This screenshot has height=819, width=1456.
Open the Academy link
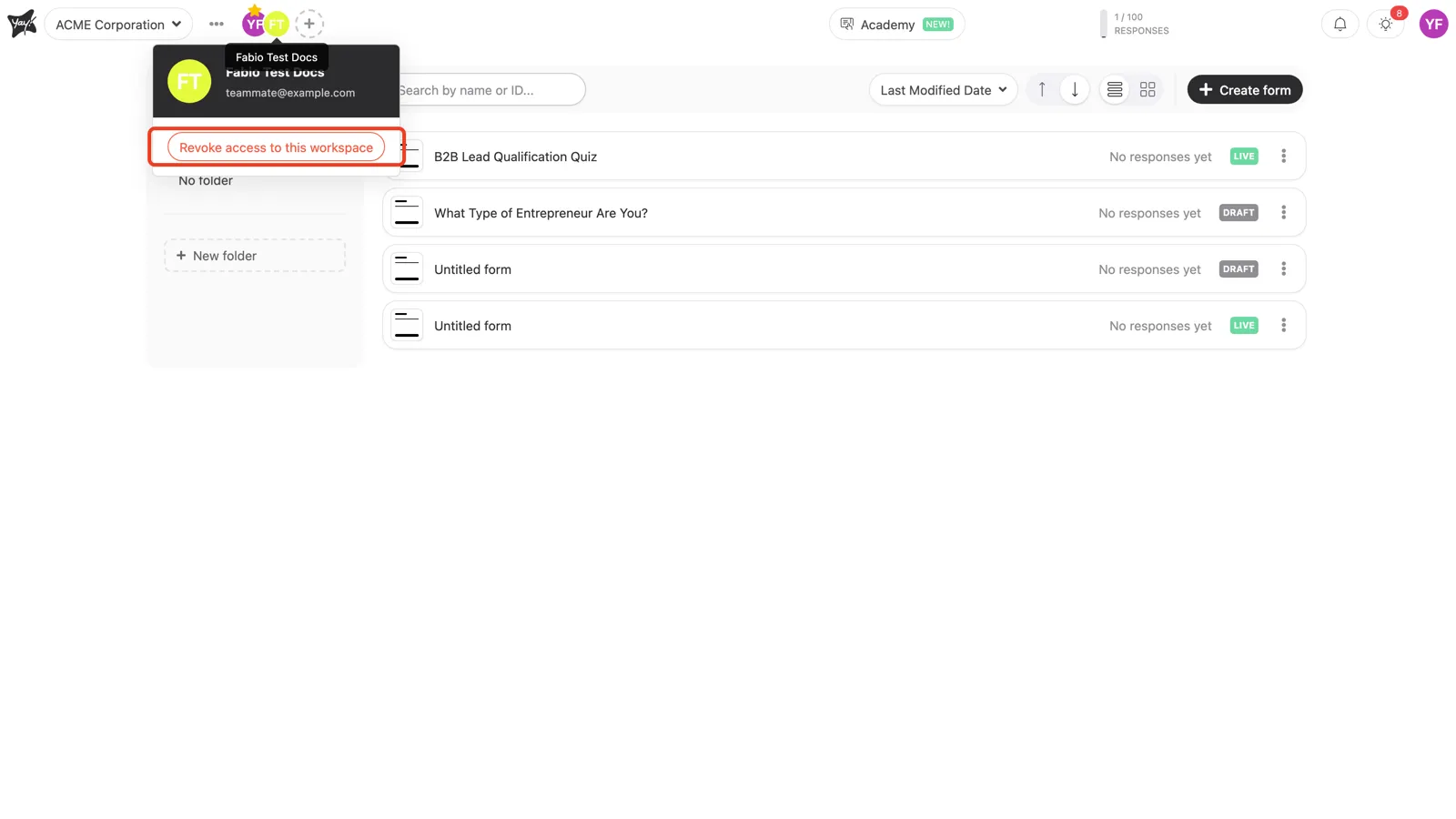(x=896, y=25)
